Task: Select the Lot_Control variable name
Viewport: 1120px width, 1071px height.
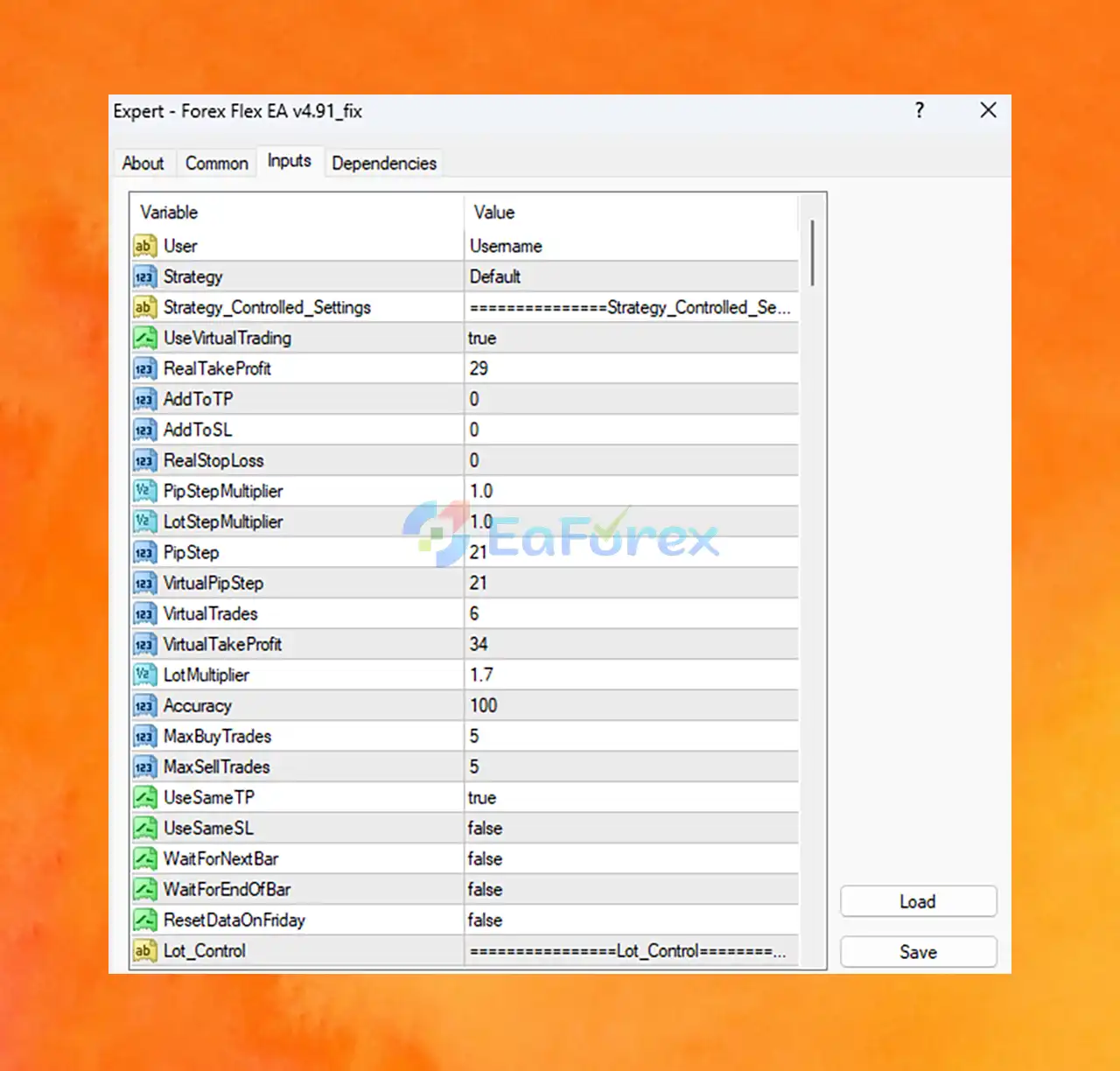Action: [x=205, y=950]
